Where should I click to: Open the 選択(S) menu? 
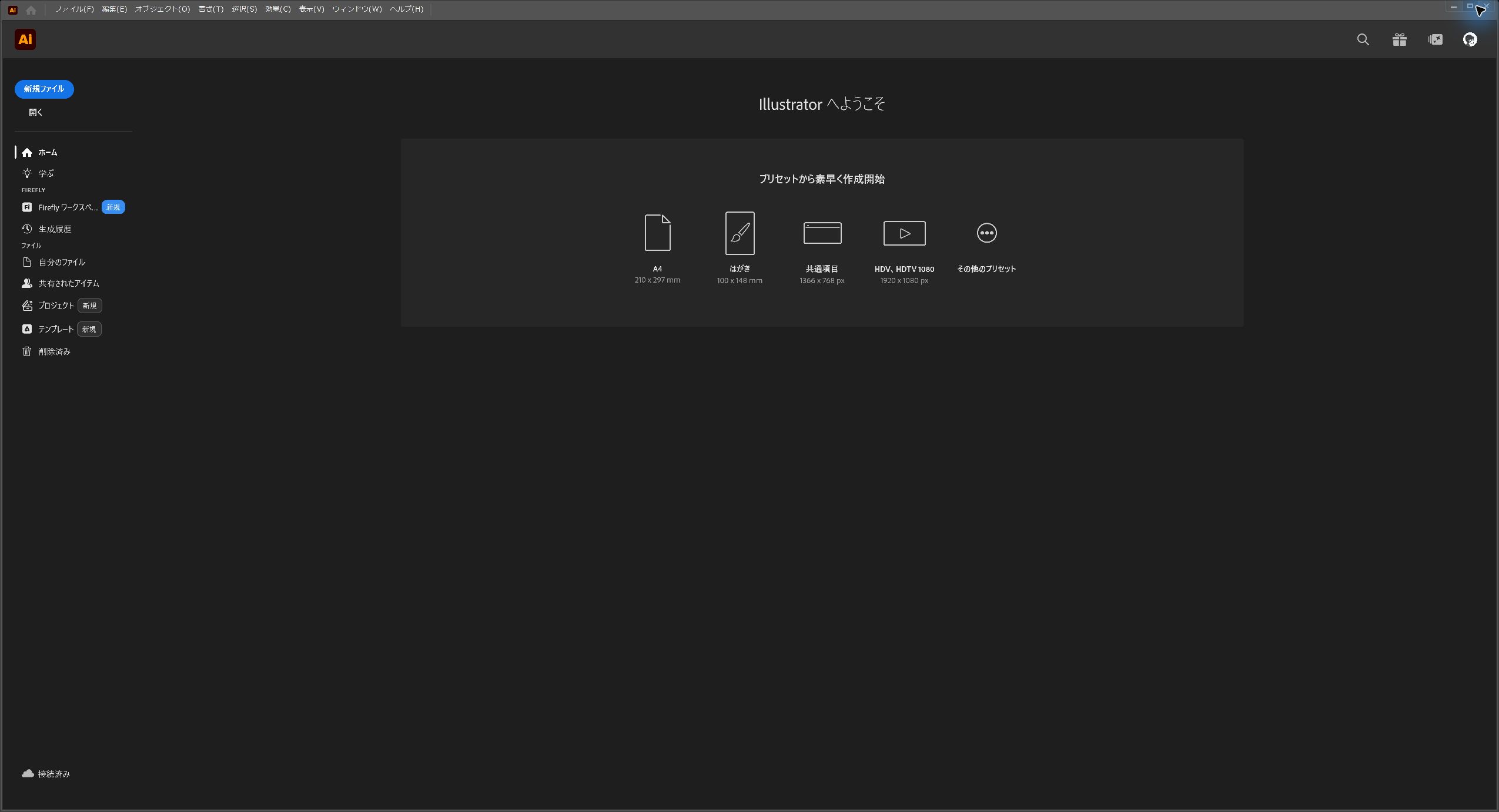[x=244, y=9]
